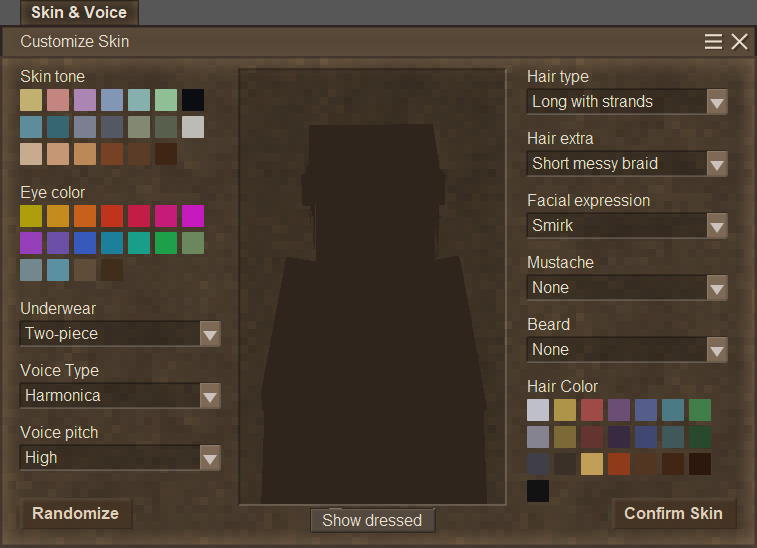Select the pink skin tone swatch
Viewport: 757px width, 548px height.
tap(58, 100)
